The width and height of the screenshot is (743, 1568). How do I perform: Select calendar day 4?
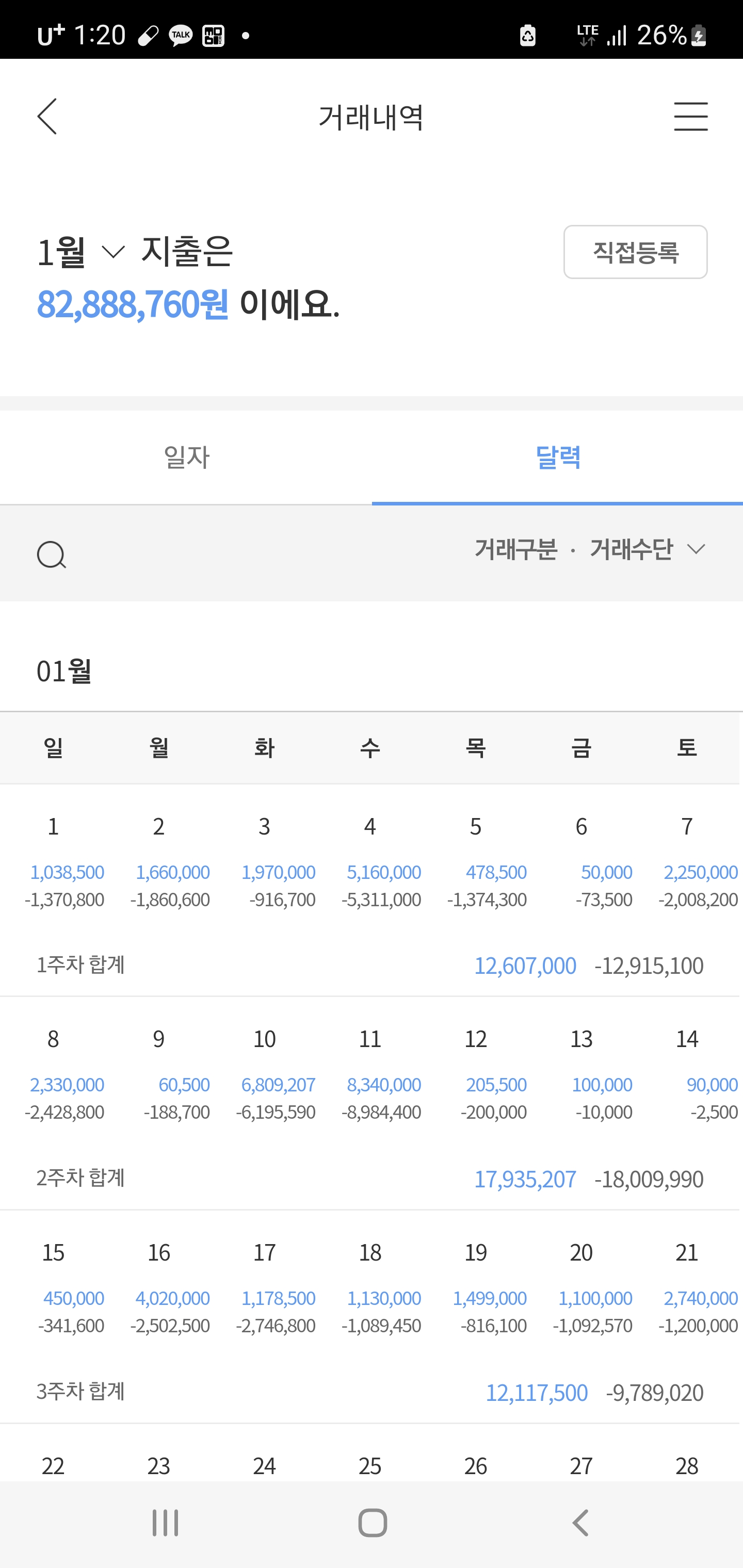click(x=369, y=826)
